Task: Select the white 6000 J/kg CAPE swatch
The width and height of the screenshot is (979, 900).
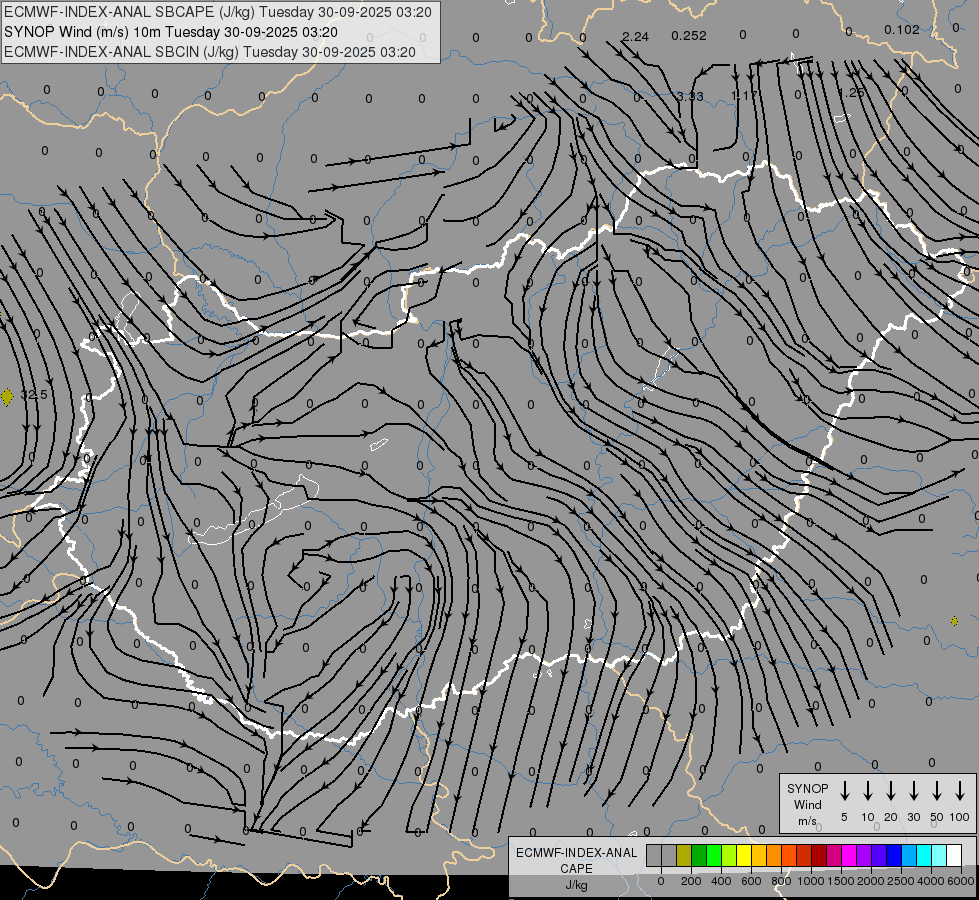Action: (x=954, y=856)
